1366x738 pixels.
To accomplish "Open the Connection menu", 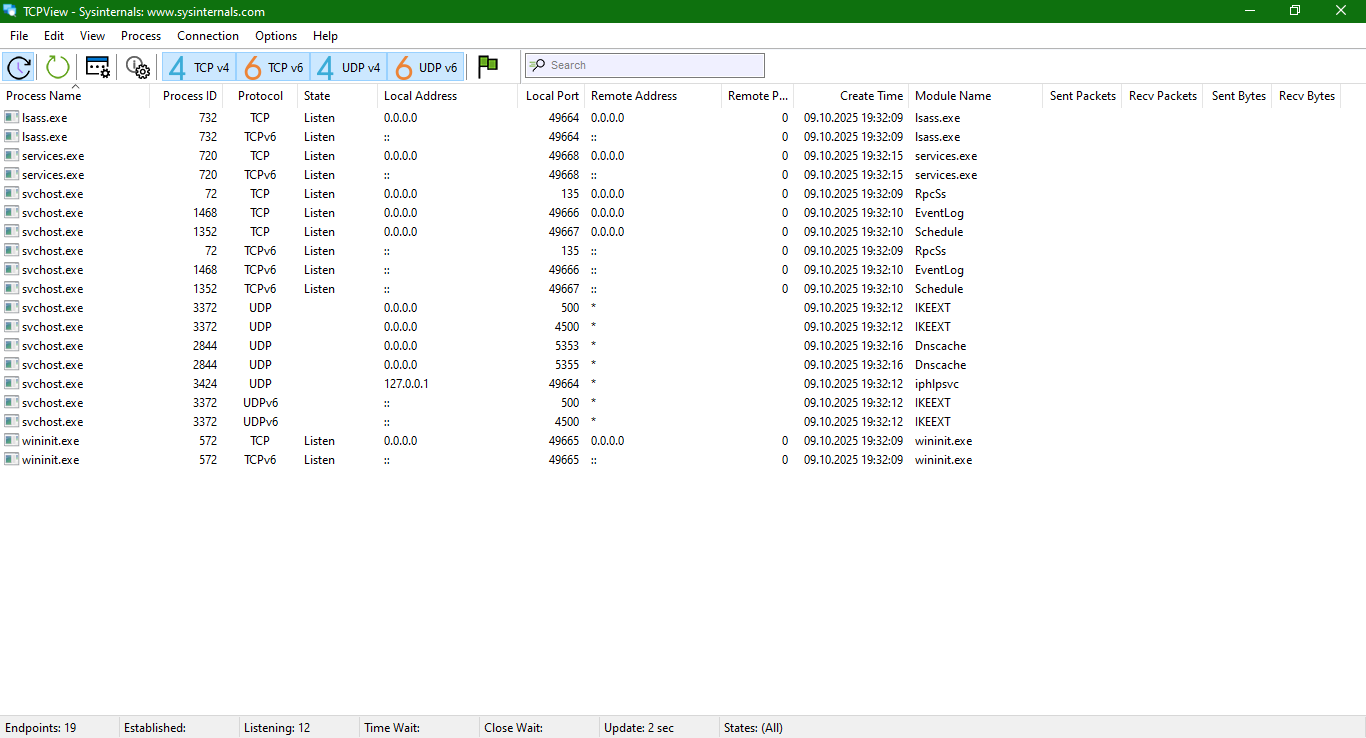I will click(208, 36).
